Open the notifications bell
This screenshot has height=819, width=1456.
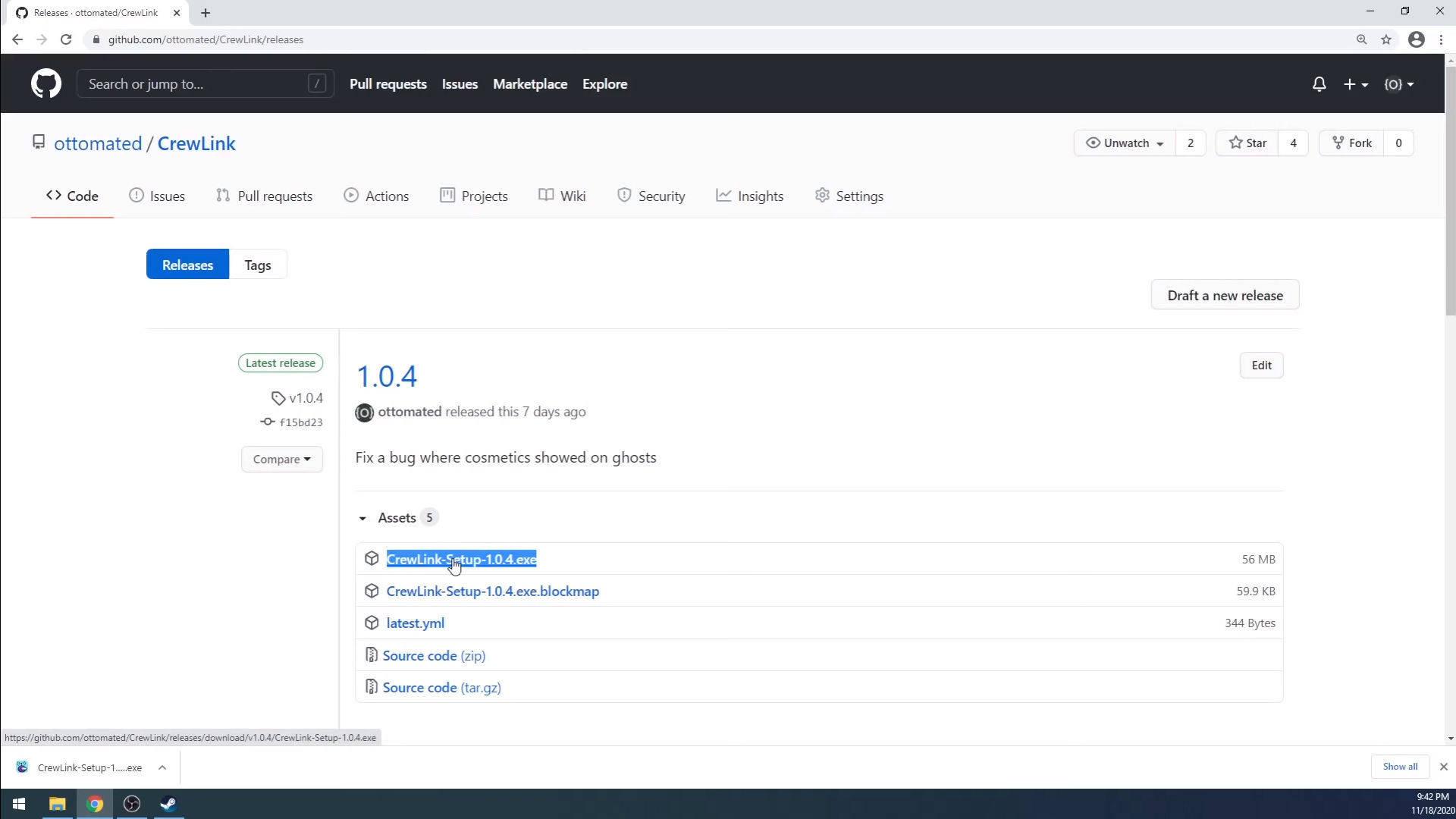point(1319,84)
